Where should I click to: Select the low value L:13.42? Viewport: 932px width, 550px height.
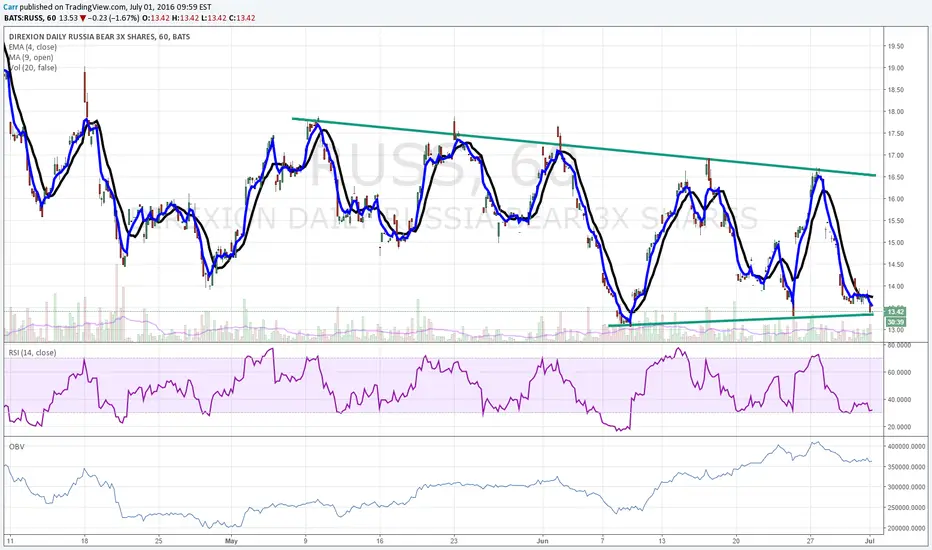click(x=213, y=18)
